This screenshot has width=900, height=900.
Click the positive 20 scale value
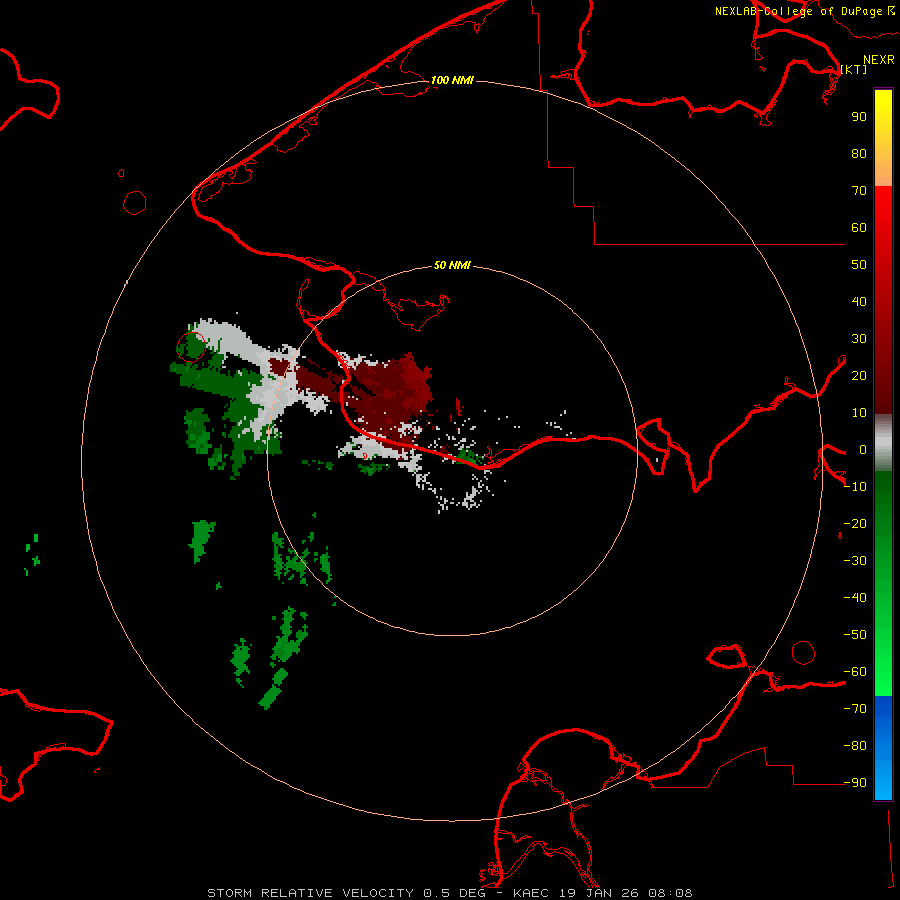[859, 375]
